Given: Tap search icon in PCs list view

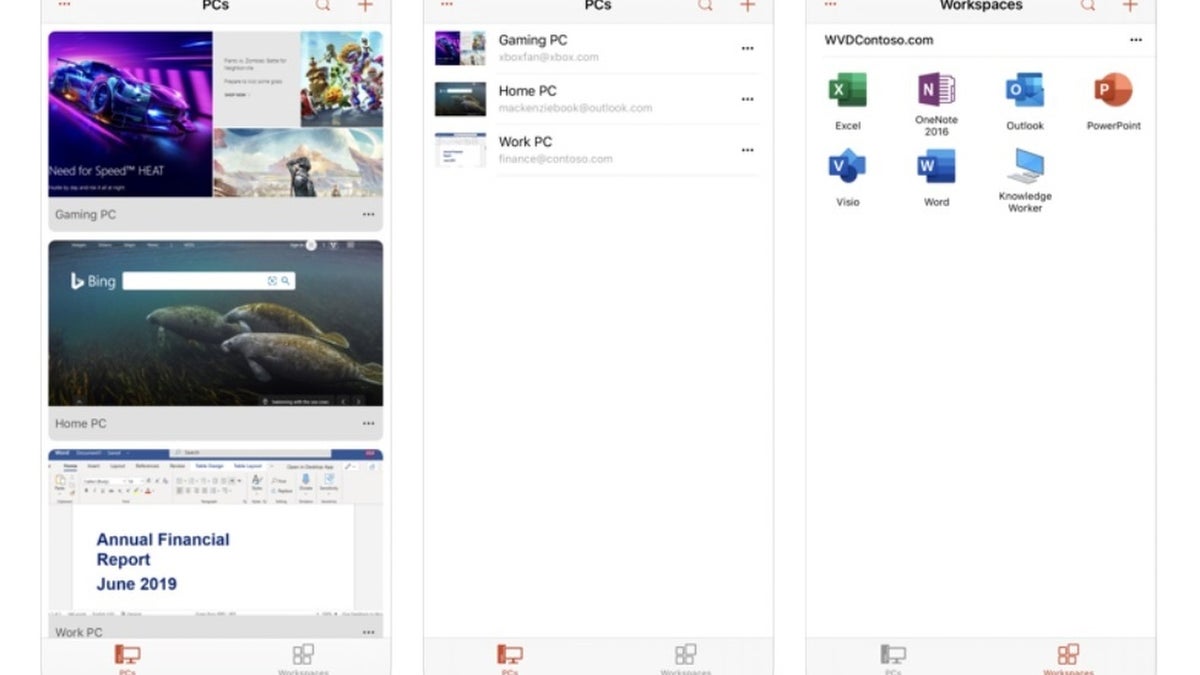Looking at the screenshot, I should tap(706, 6).
